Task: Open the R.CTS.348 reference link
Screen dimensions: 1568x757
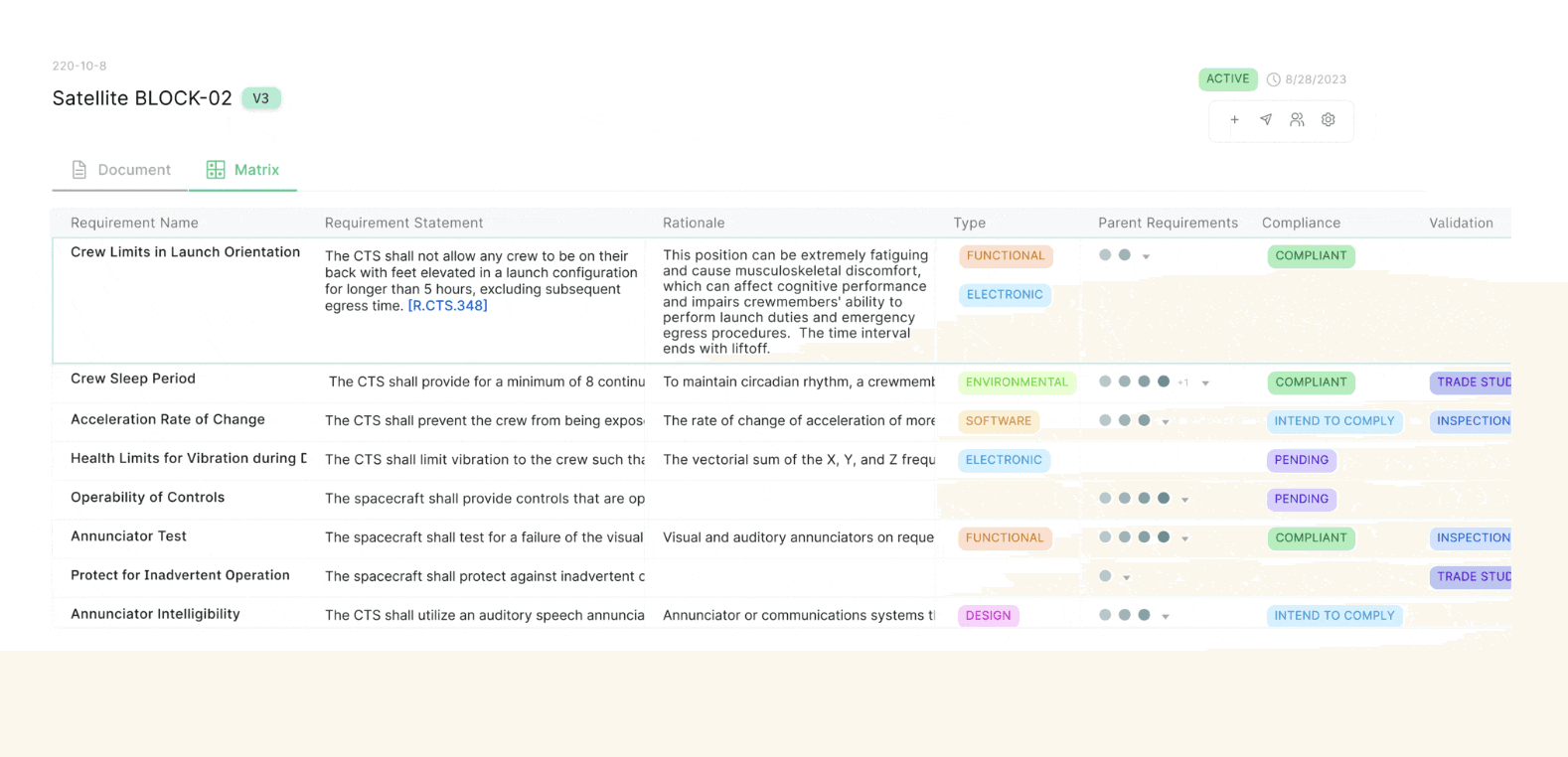Action: 447,306
